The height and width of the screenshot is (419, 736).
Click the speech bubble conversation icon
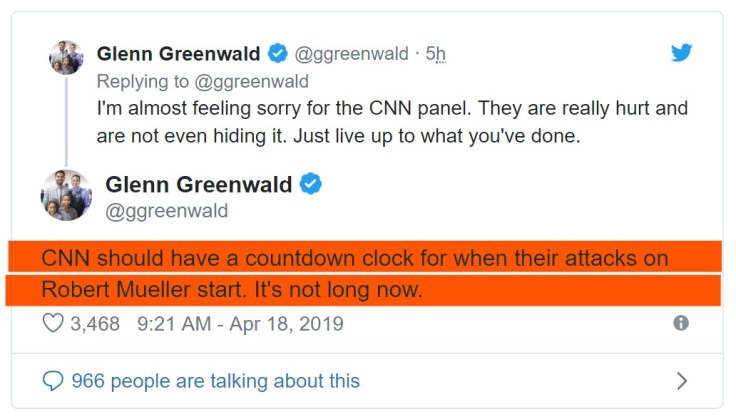pyautogui.click(x=53, y=381)
